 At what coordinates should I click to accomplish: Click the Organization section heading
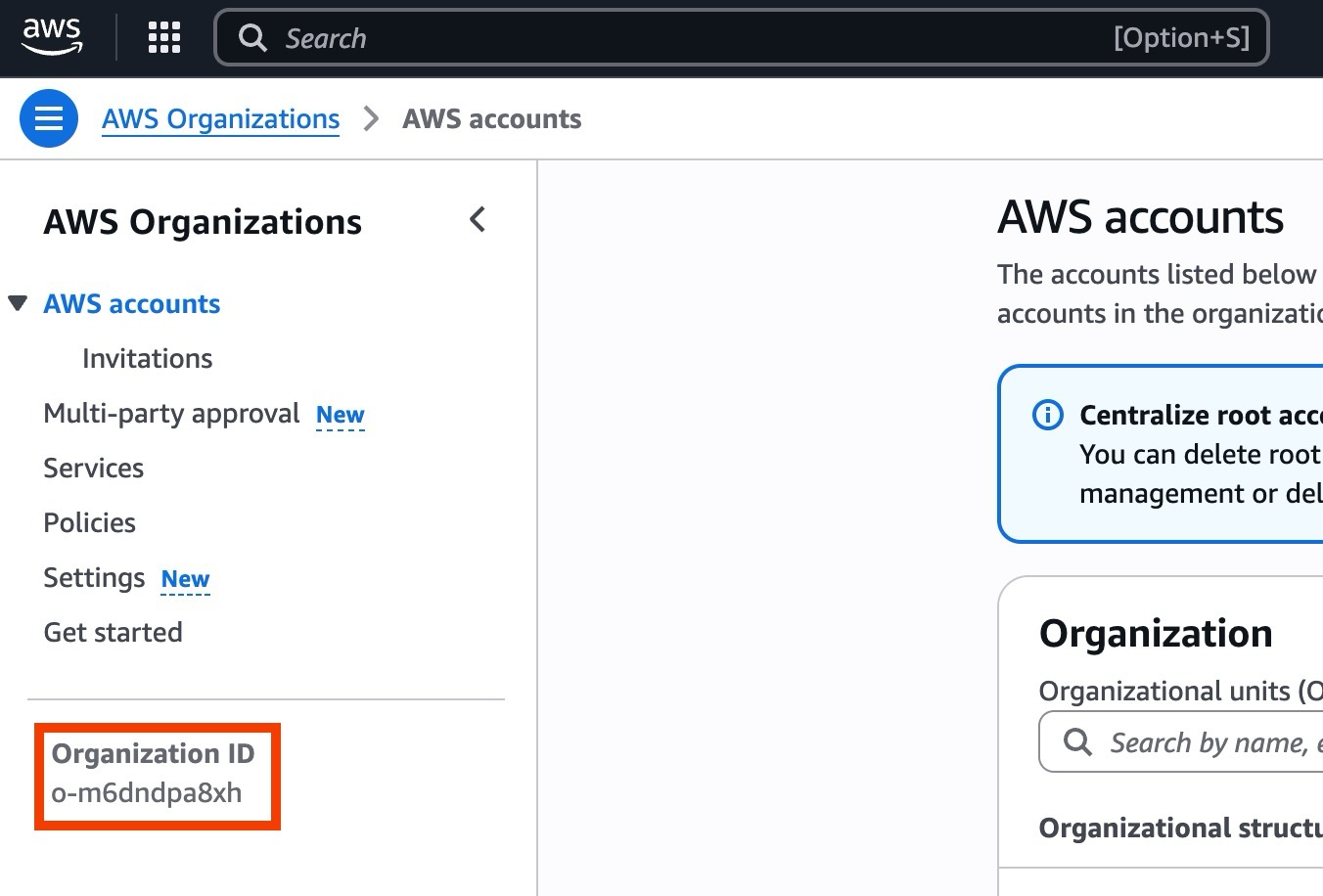tap(1156, 634)
